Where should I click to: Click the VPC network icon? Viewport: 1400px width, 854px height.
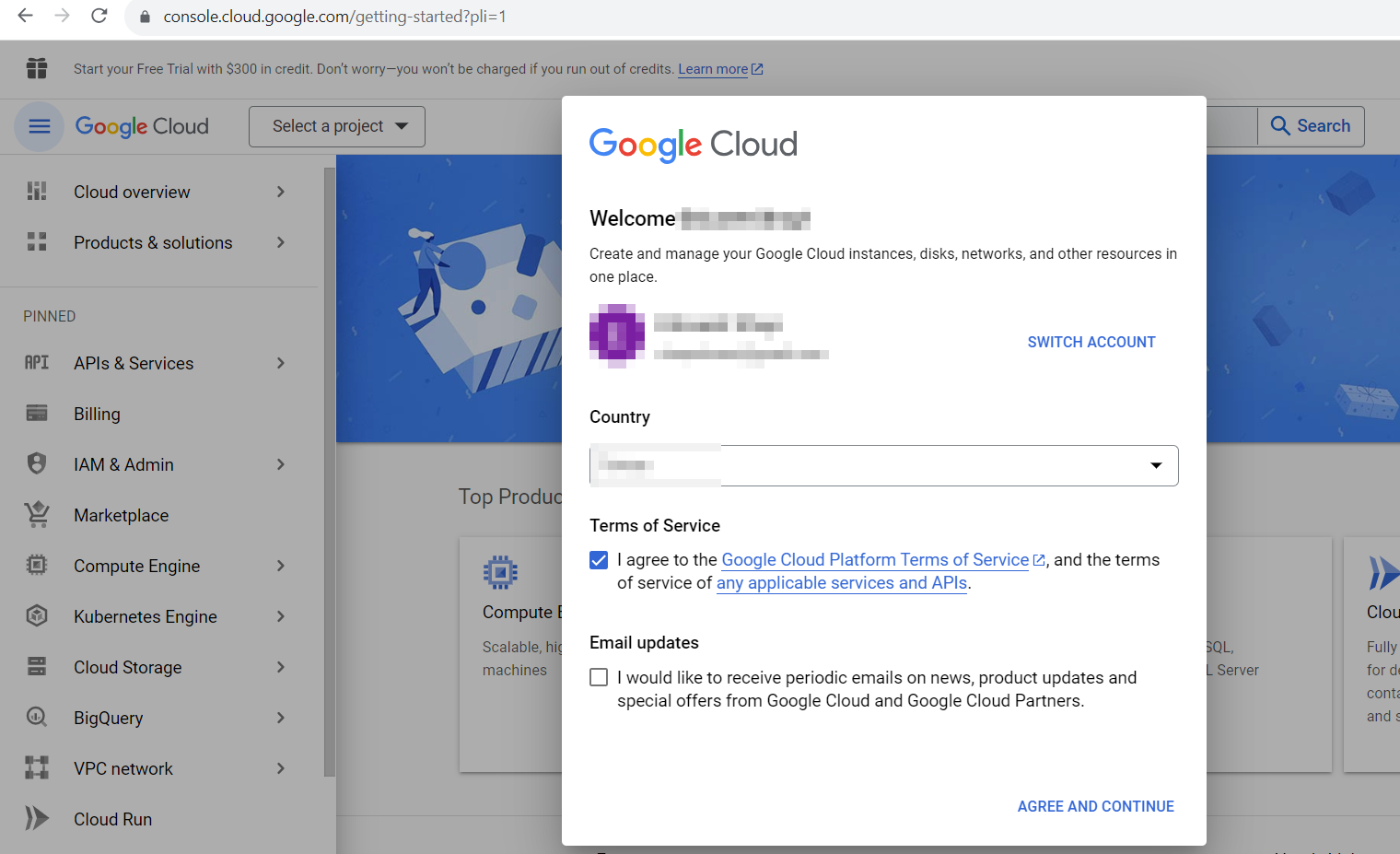[x=37, y=767]
